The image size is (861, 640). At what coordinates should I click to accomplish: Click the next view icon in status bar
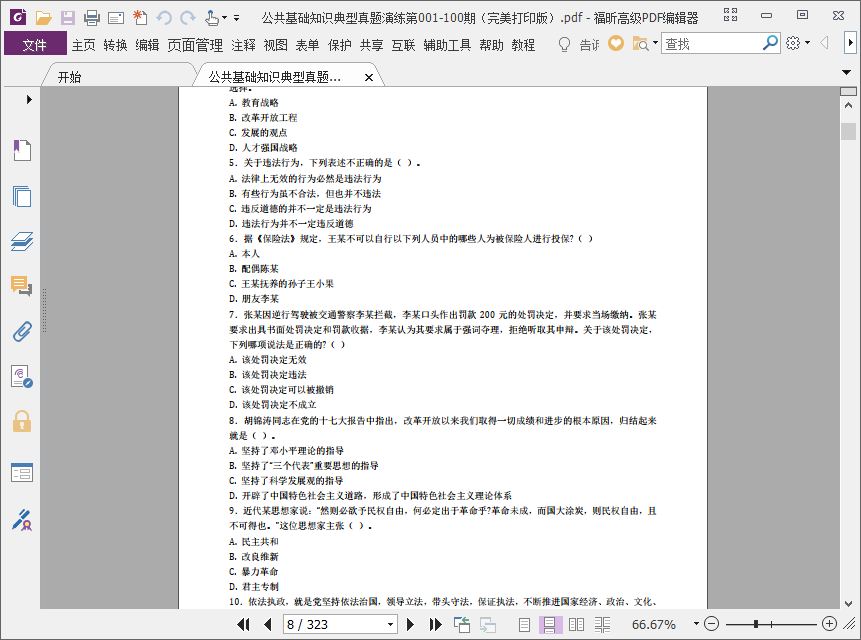[488, 624]
